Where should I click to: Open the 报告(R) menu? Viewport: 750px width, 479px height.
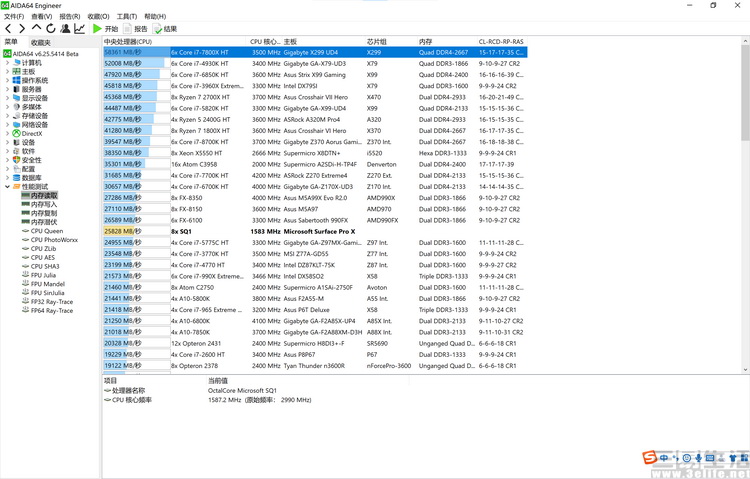[70, 16]
